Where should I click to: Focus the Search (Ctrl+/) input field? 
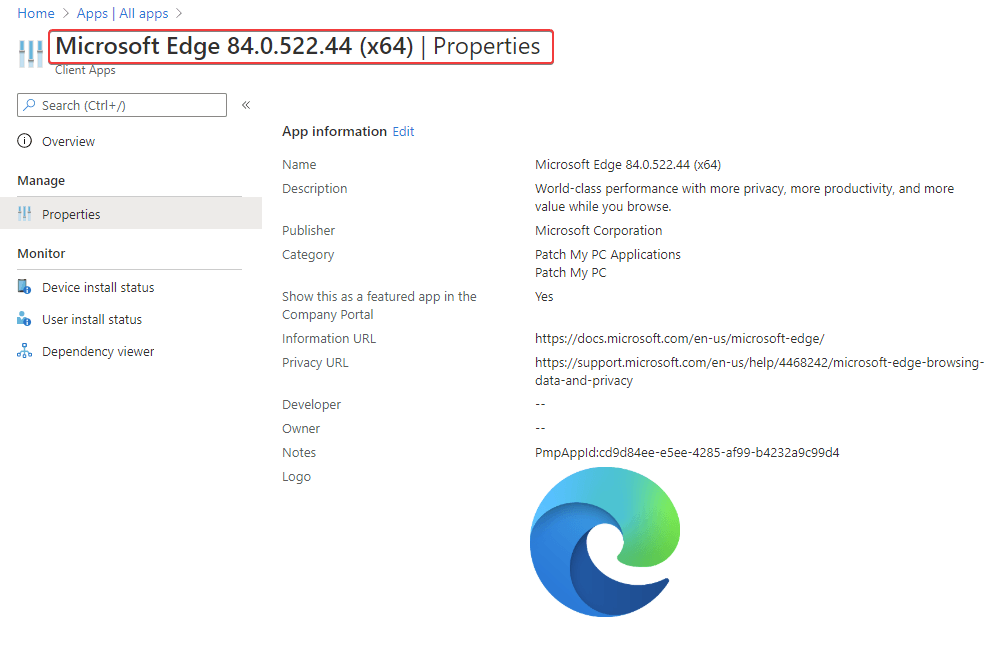pos(130,106)
